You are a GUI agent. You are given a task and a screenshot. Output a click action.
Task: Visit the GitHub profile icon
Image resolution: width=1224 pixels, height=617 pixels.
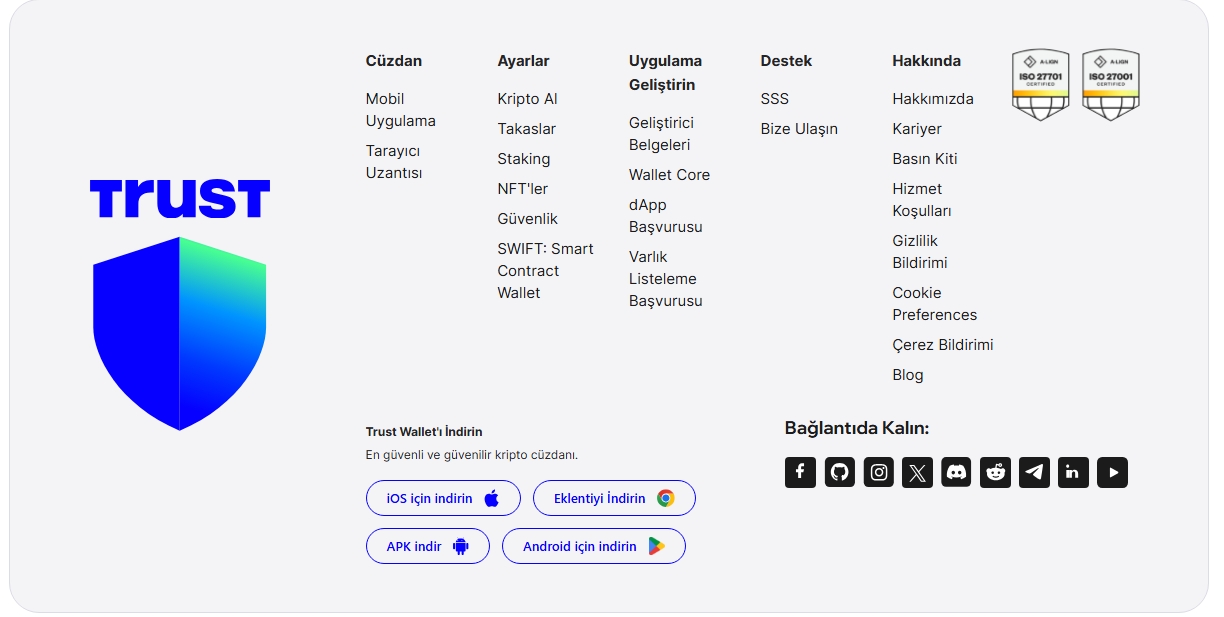(x=839, y=472)
